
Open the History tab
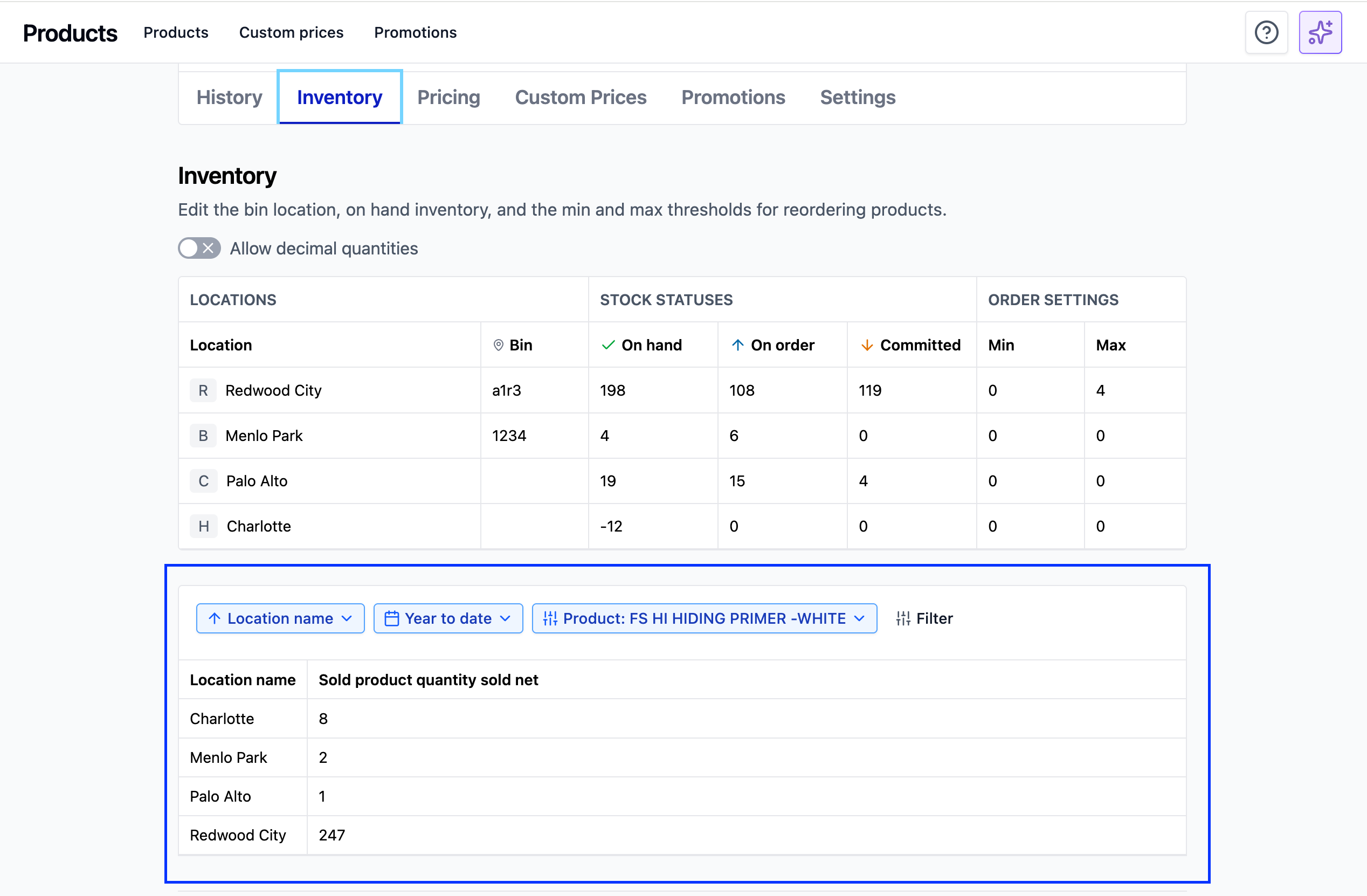tap(229, 98)
